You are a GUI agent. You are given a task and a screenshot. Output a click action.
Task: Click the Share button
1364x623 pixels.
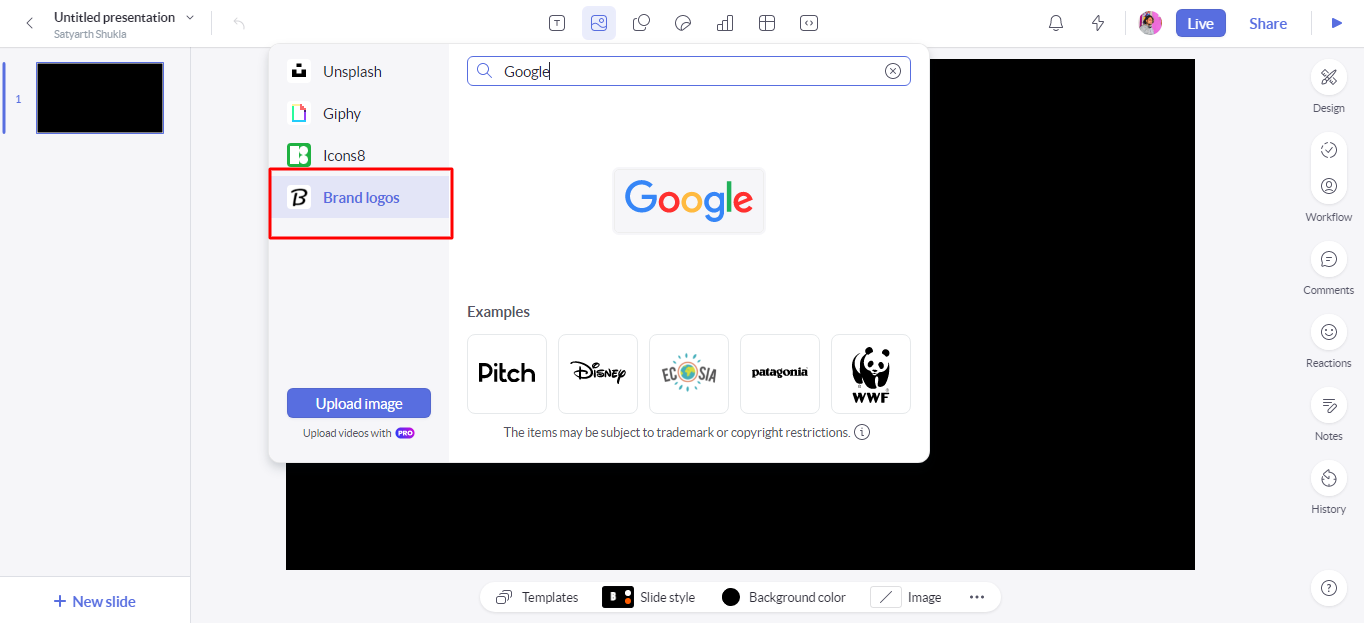(1268, 23)
